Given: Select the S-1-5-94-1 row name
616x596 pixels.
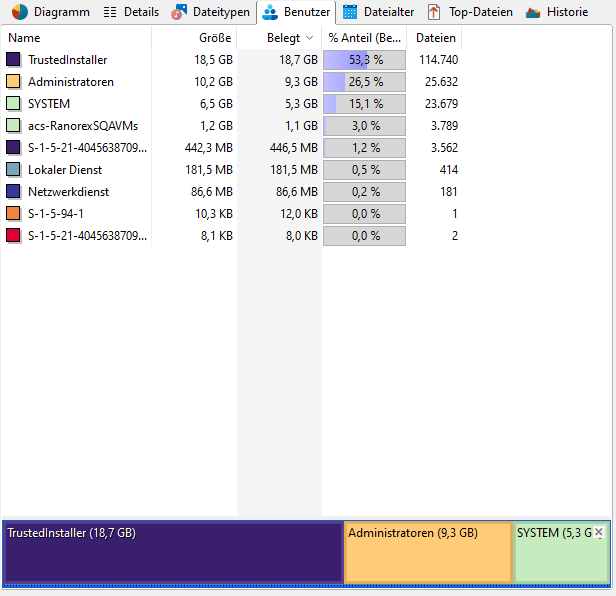Looking at the screenshot, I should point(56,214).
